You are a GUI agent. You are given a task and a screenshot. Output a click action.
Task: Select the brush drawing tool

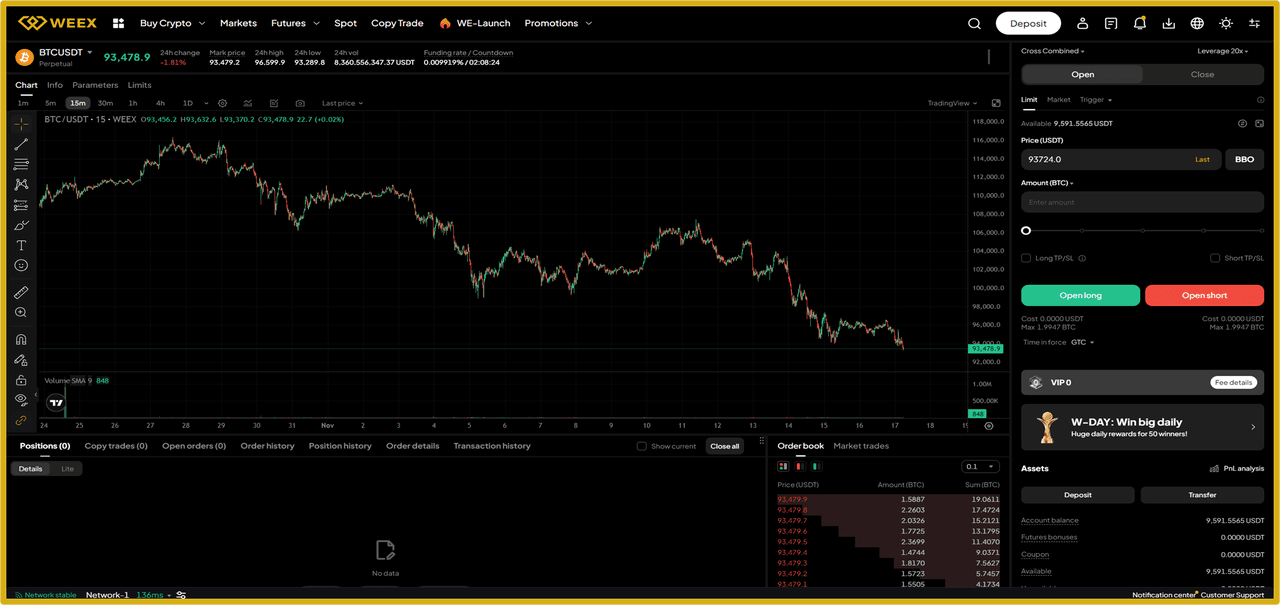tap(20, 225)
